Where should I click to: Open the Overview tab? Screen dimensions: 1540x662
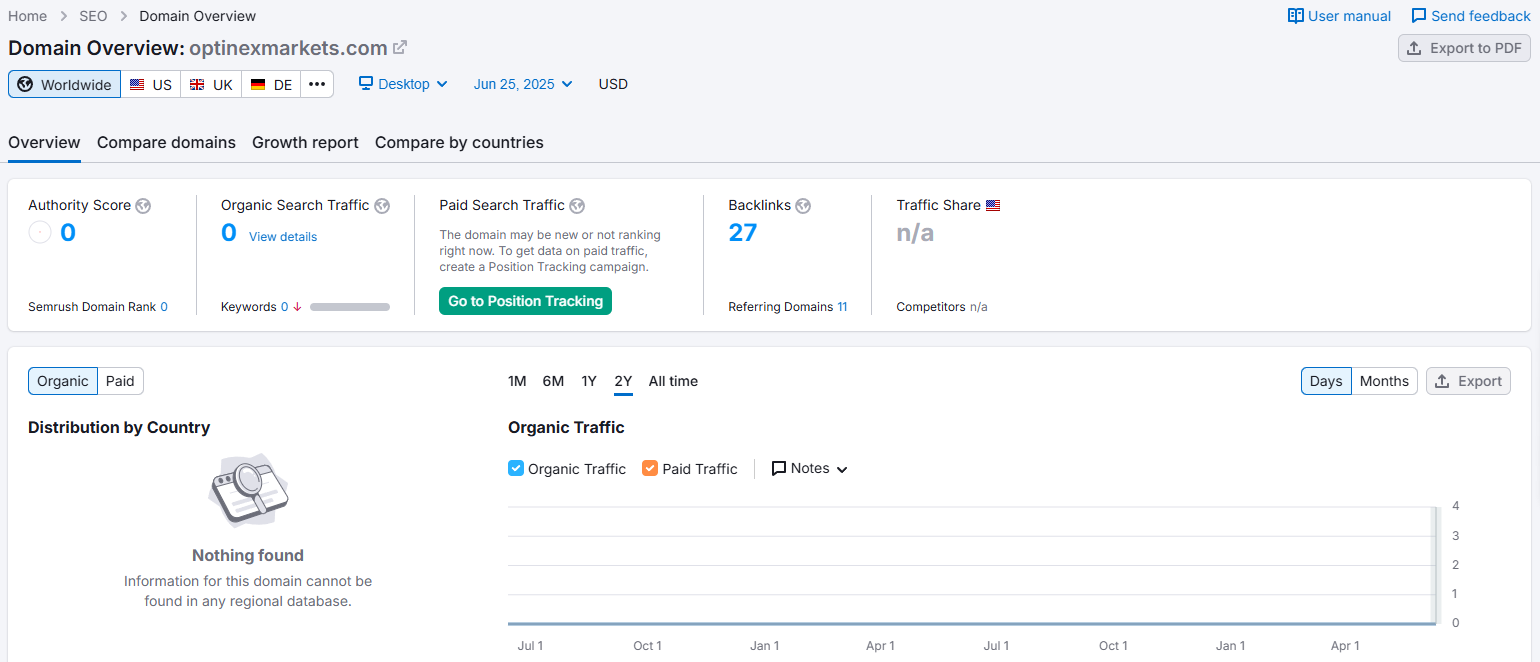pos(44,142)
